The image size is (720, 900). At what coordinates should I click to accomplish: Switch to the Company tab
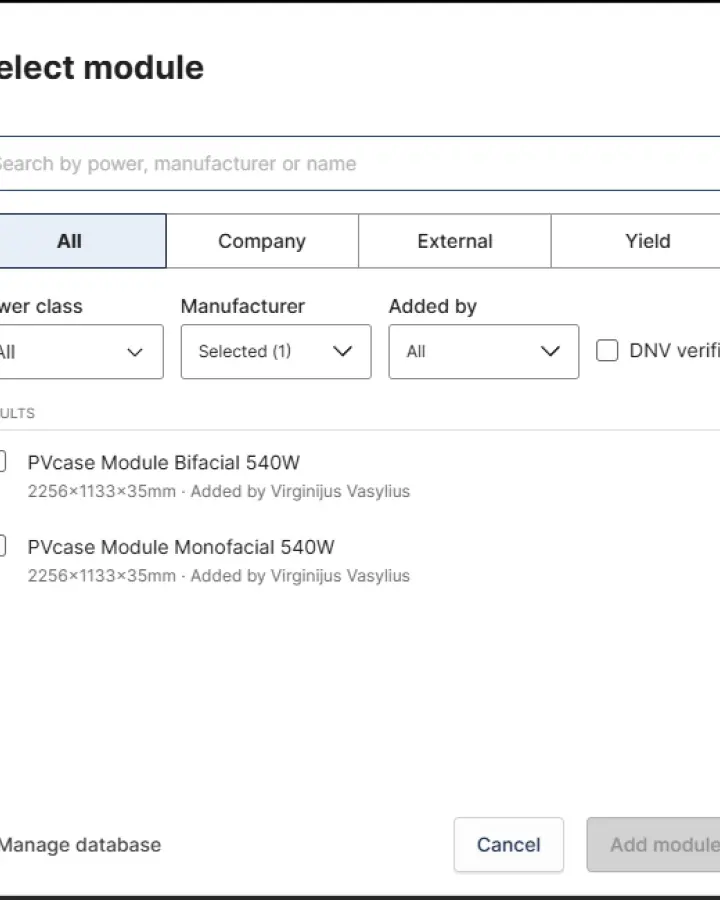262,241
